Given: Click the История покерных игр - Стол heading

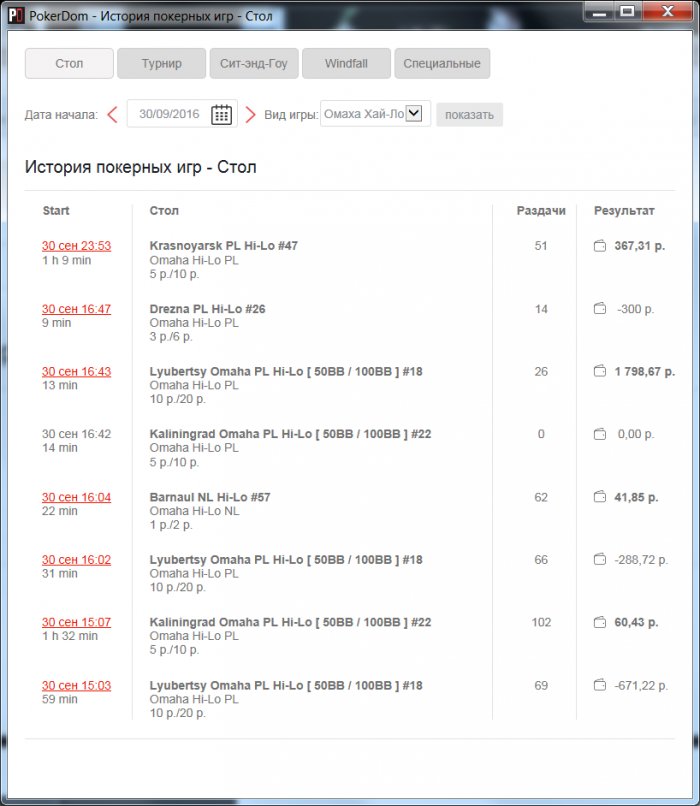Looking at the screenshot, I should pos(141,167).
